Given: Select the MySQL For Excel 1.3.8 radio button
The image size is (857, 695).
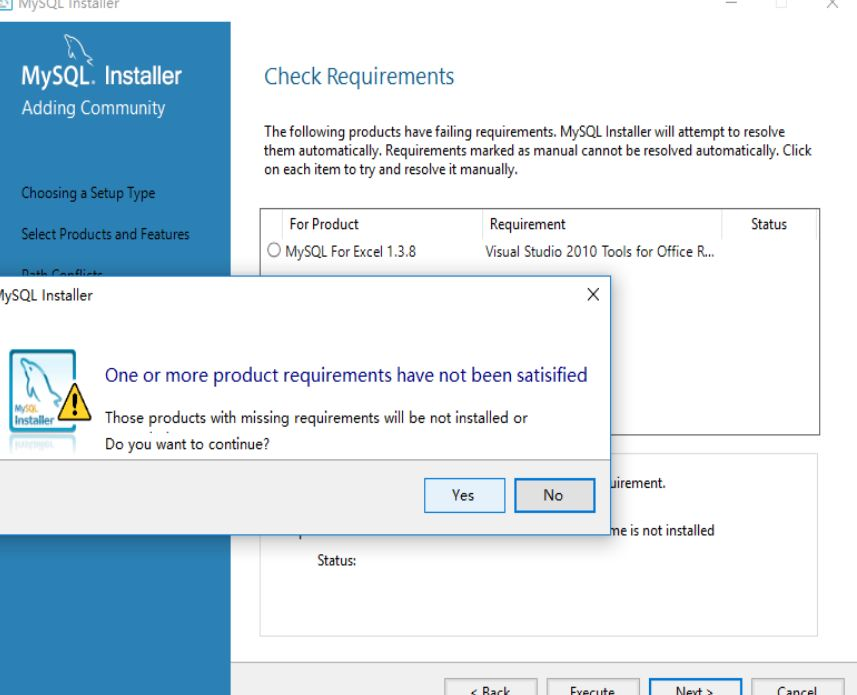Looking at the screenshot, I should click(x=274, y=250).
